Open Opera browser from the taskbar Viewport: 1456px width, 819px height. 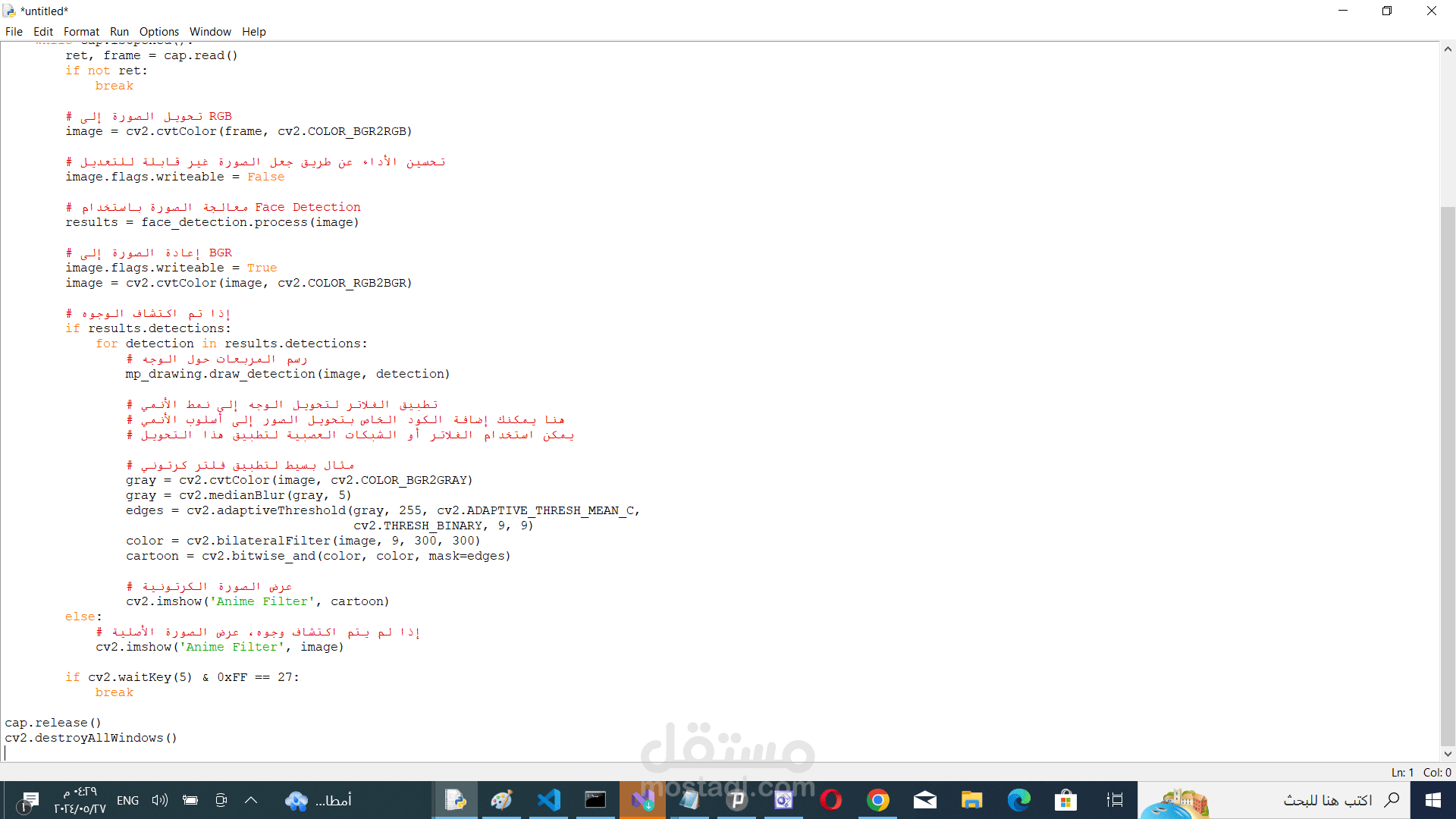(831, 800)
